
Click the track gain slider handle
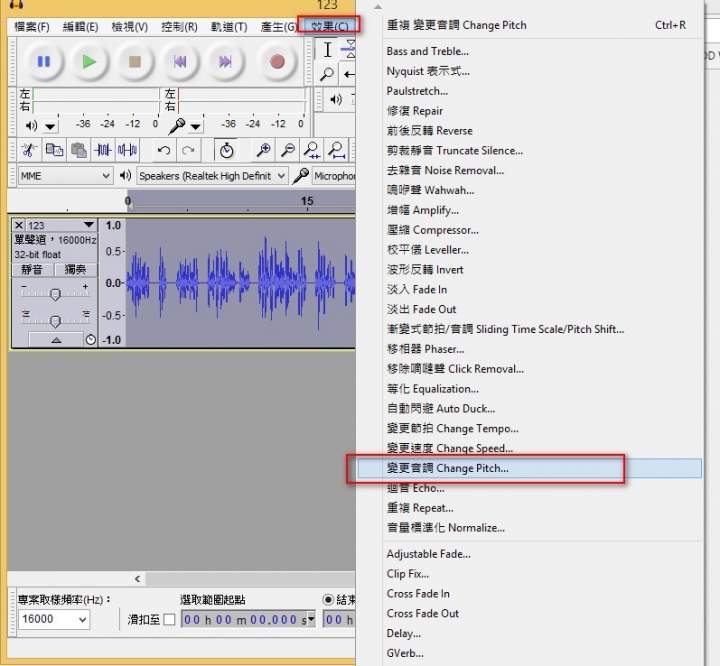(55, 294)
